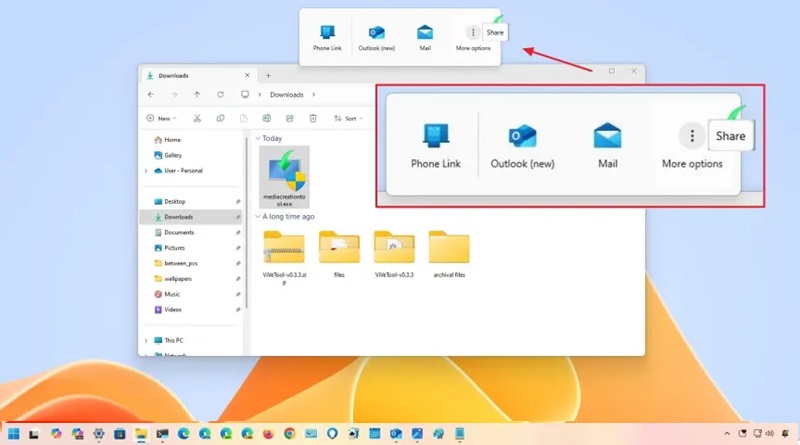Image resolution: width=800 pixels, height=445 pixels.
Task: Choose Phone Link in the smaller share flyout
Action: (327, 38)
